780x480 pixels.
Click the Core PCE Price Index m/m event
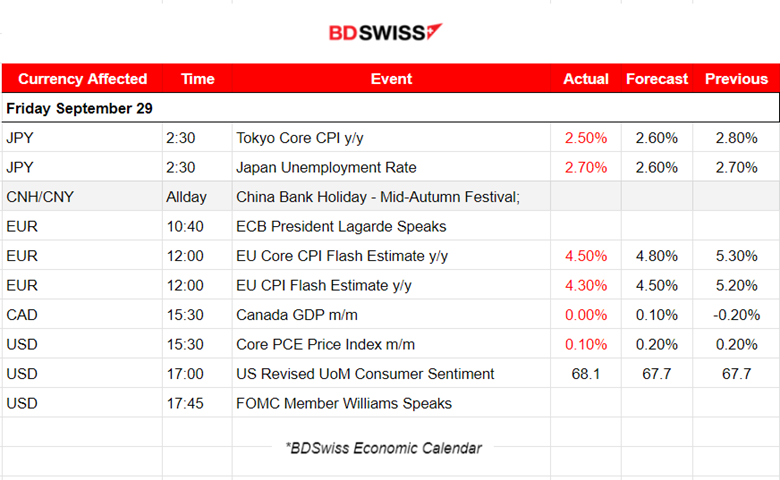(x=325, y=344)
